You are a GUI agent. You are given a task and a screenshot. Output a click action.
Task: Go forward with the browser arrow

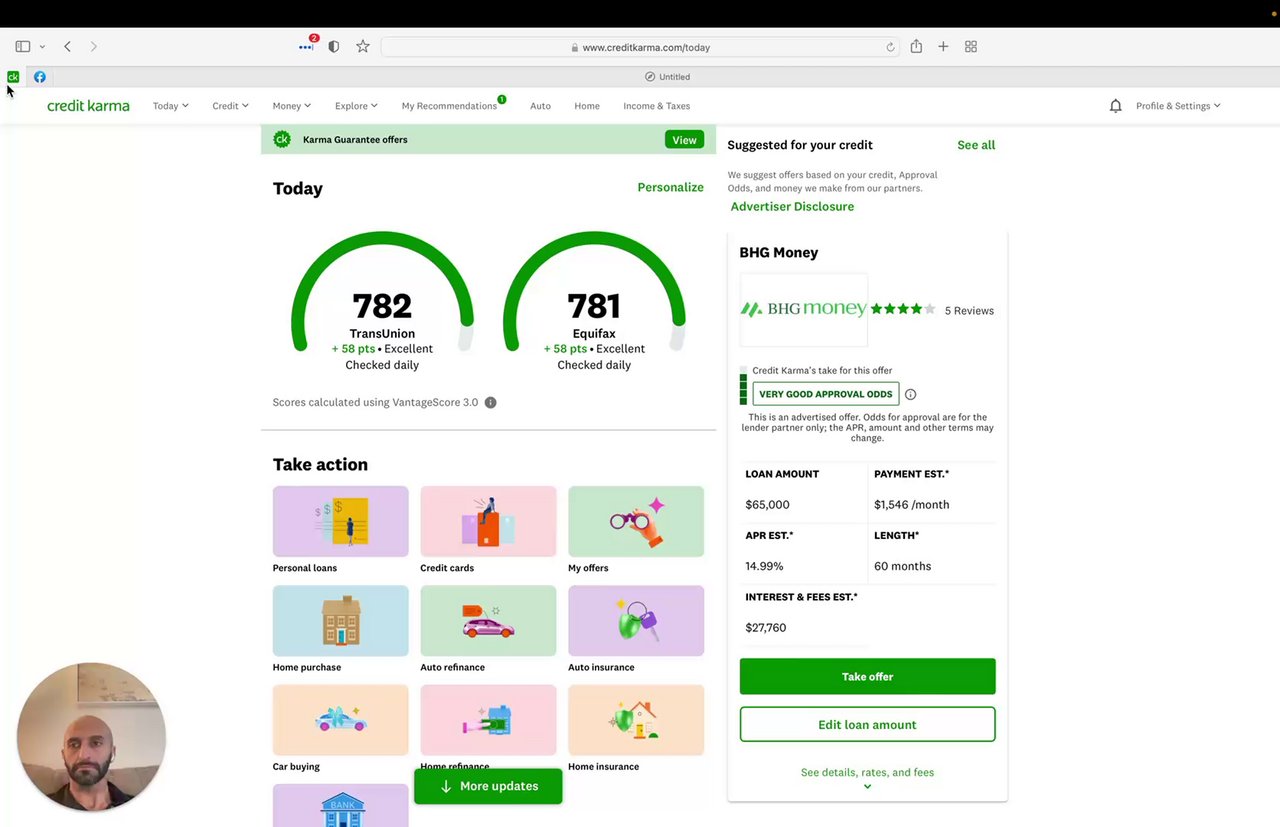click(94, 47)
